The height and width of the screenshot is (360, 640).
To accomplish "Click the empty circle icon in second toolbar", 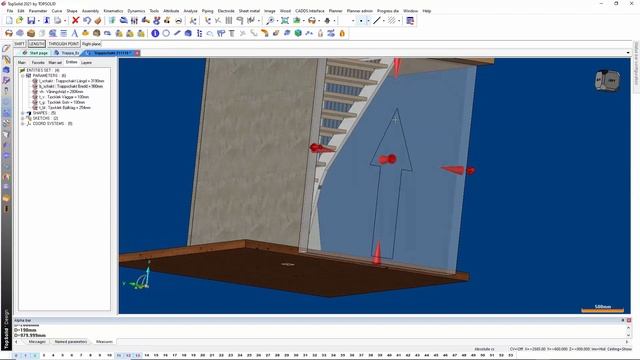I will click(166, 33).
